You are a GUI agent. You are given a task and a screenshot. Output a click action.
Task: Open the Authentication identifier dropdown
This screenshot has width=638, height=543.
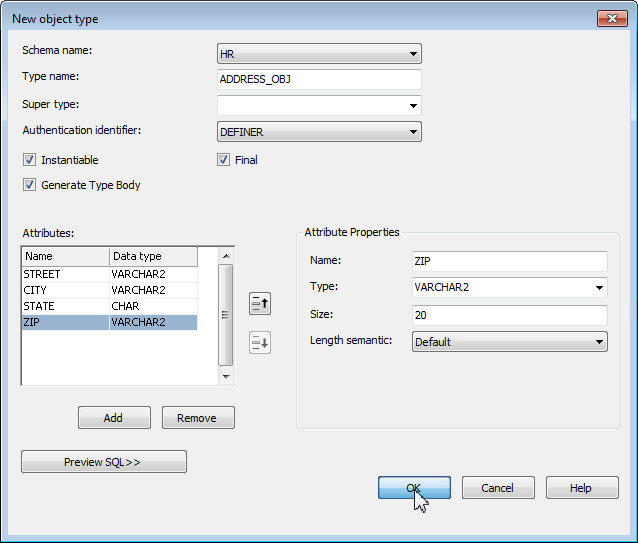pos(319,132)
